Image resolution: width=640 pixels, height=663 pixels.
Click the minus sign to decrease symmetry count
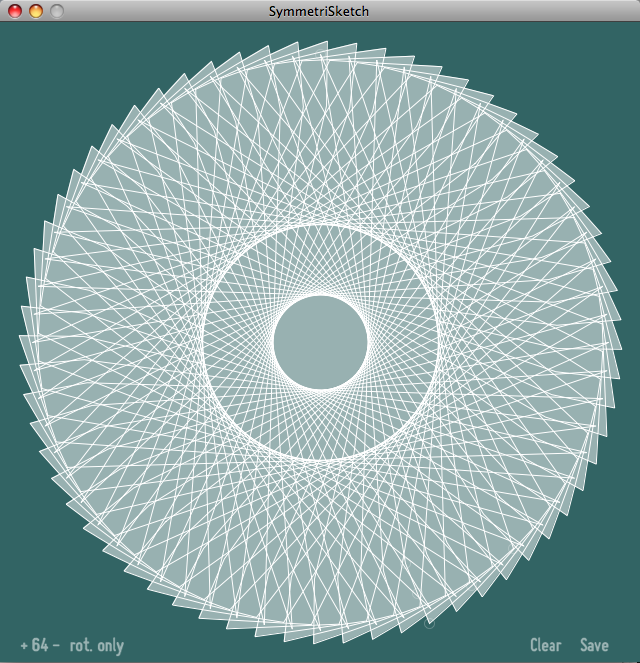click(56, 646)
